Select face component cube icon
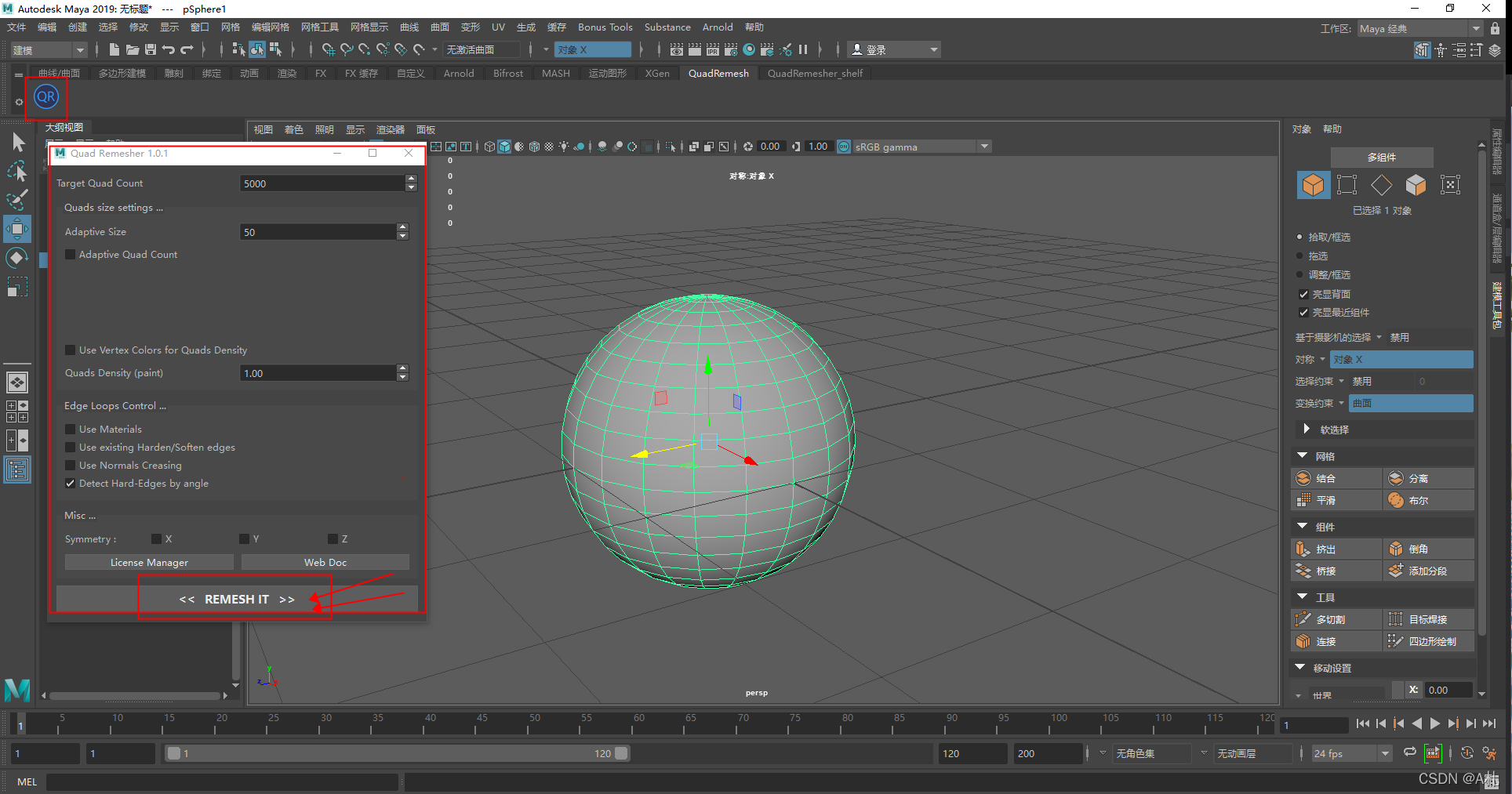 [x=1416, y=185]
